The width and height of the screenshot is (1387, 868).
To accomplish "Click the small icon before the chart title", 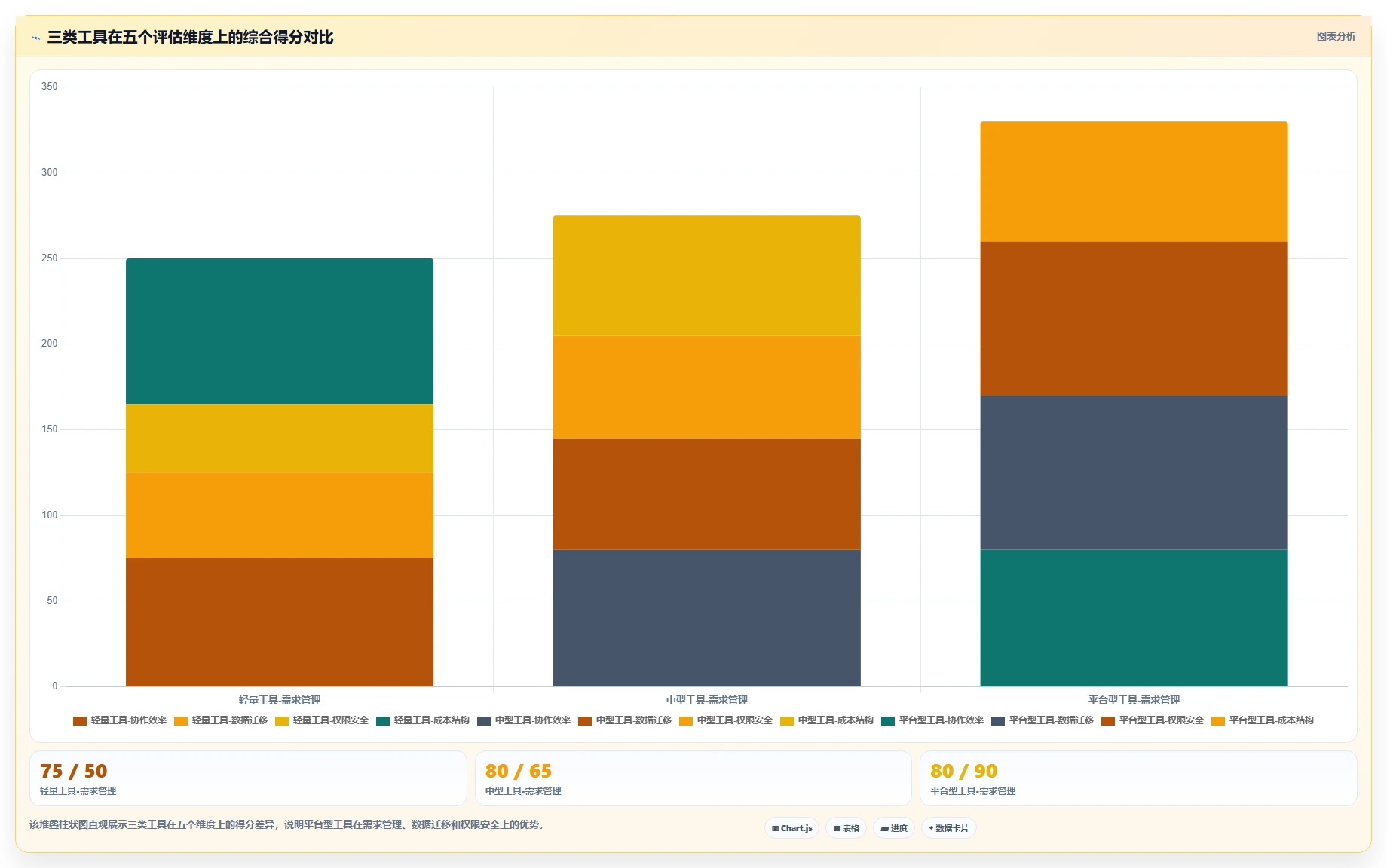I will click(35, 38).
